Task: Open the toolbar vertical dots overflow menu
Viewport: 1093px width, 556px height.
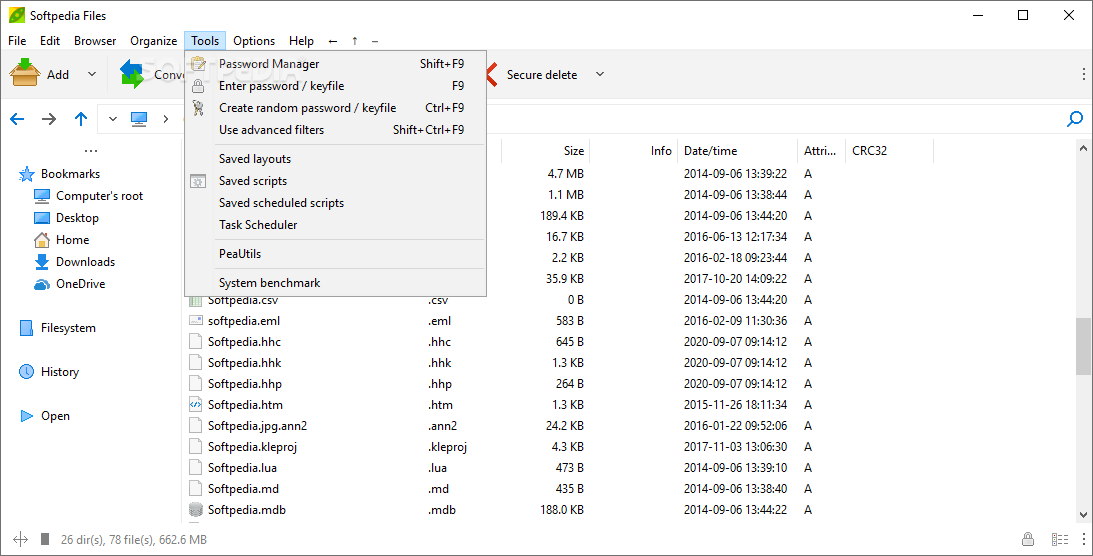Action: 1083,74
